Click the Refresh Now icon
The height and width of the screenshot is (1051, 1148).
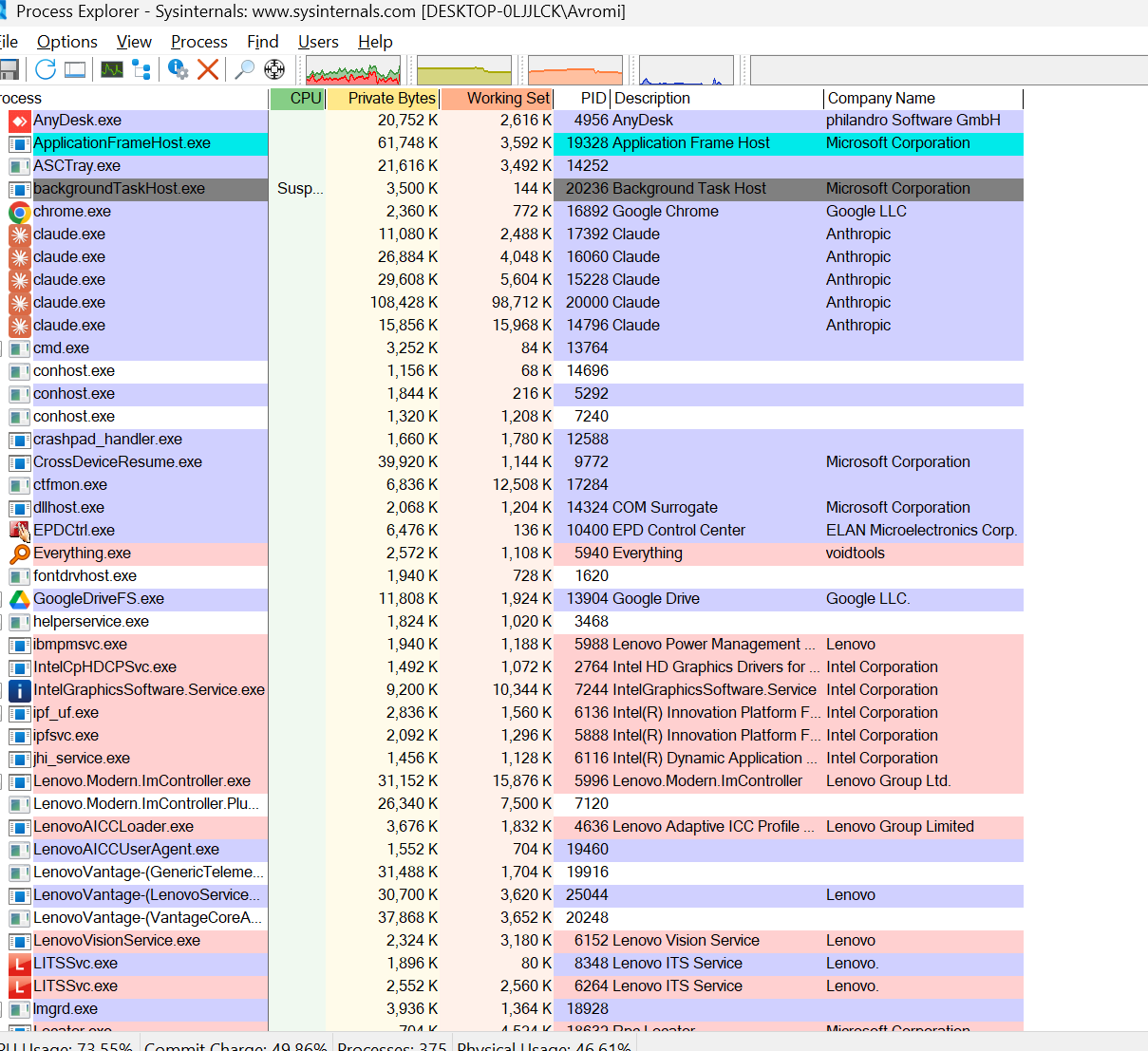click(x=45, y=69)
